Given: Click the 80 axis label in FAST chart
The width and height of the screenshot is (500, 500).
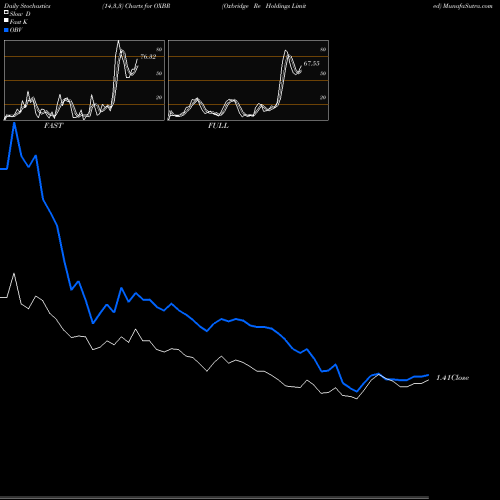Looking at the screenshot, I should 159,49.
